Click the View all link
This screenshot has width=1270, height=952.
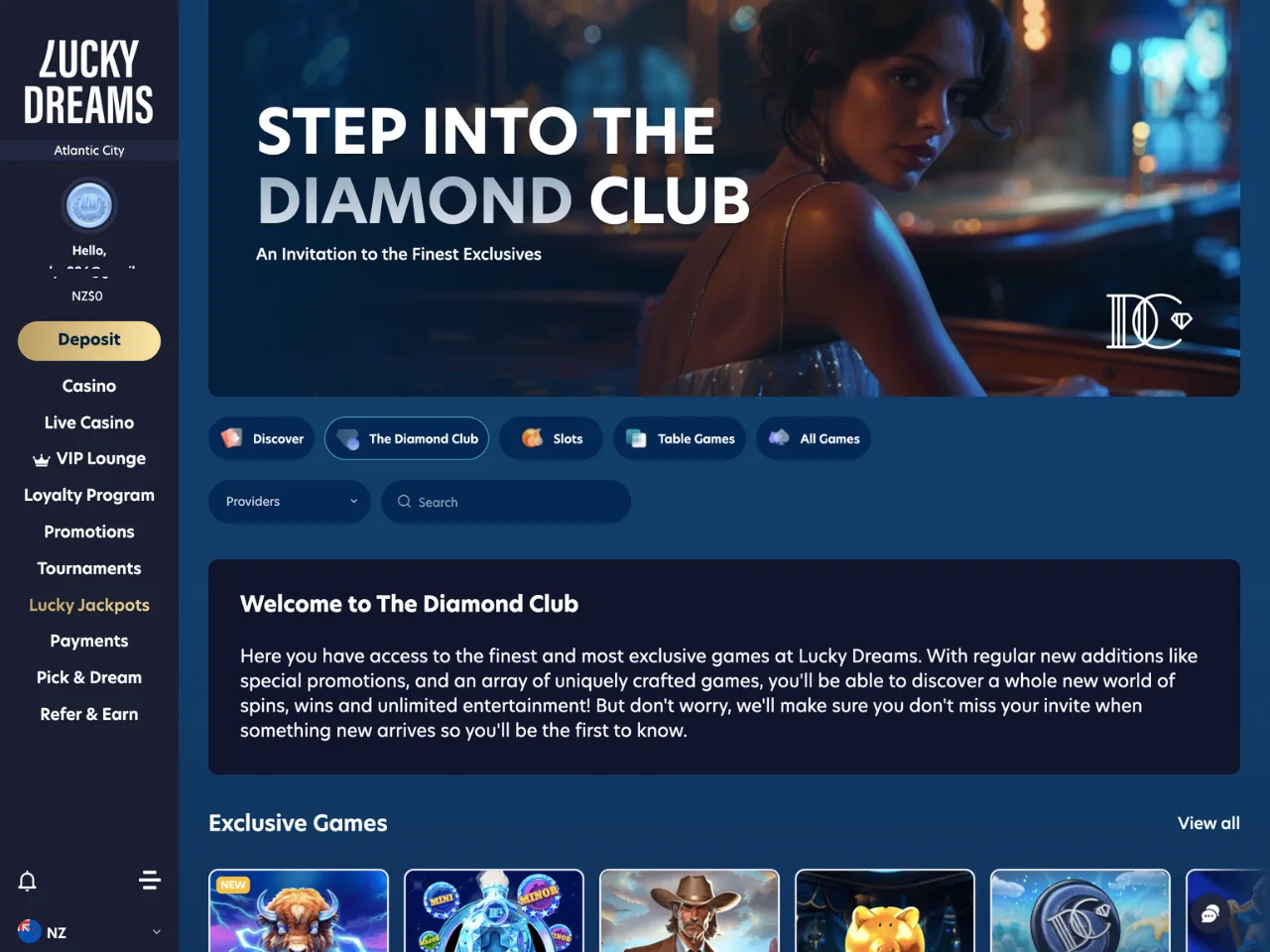tap(1208, 823)
